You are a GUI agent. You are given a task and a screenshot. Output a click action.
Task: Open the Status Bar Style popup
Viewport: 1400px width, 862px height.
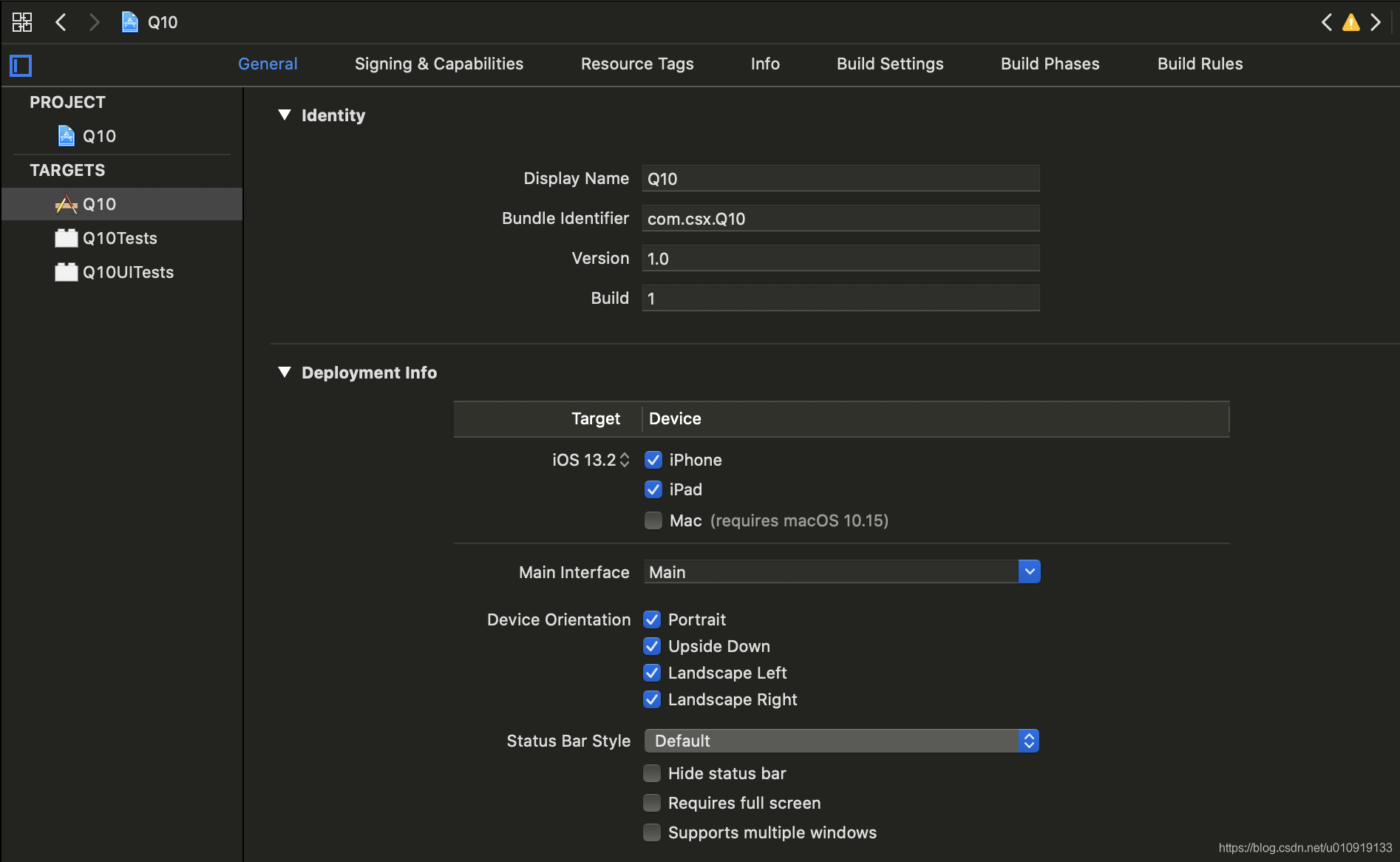[842, 741]
